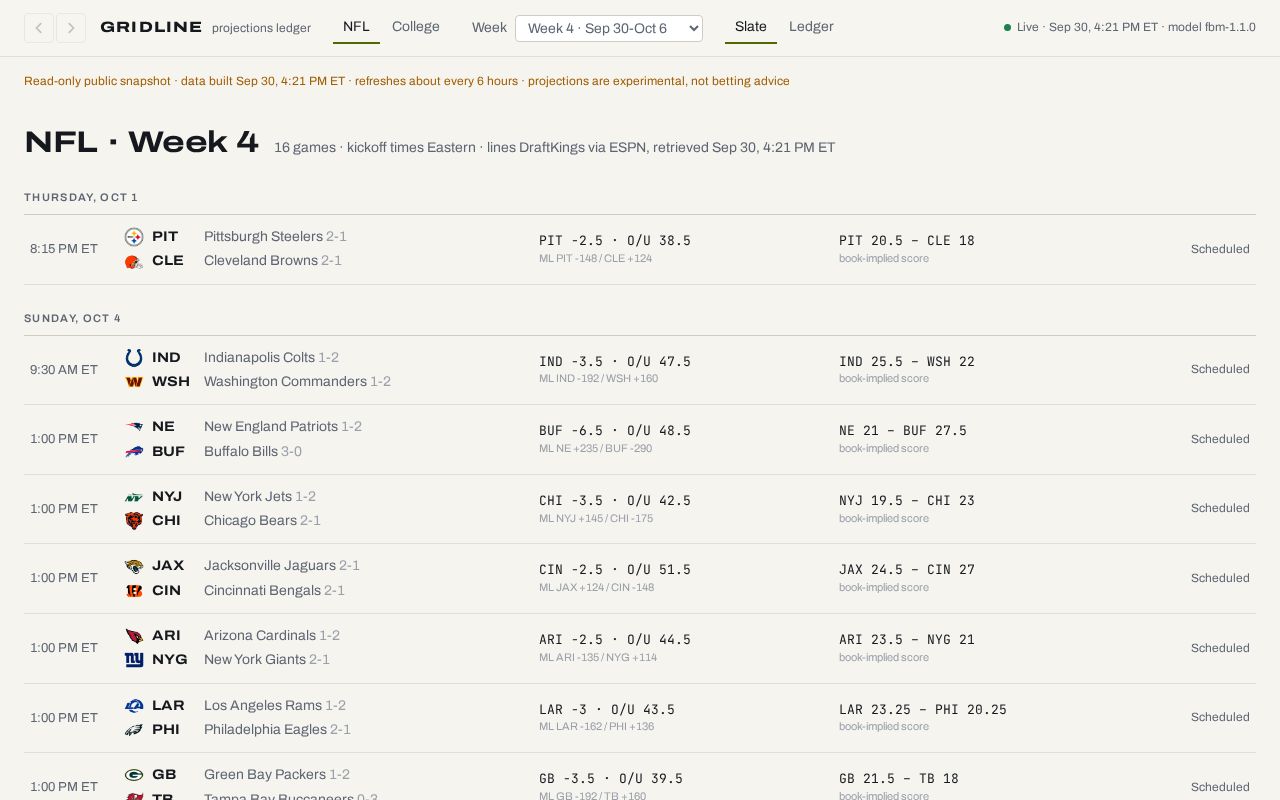Click the Chicago Bears logo
Viewport: 1280px width, 800px height.
pyautogui.click(x=134, y=521)
